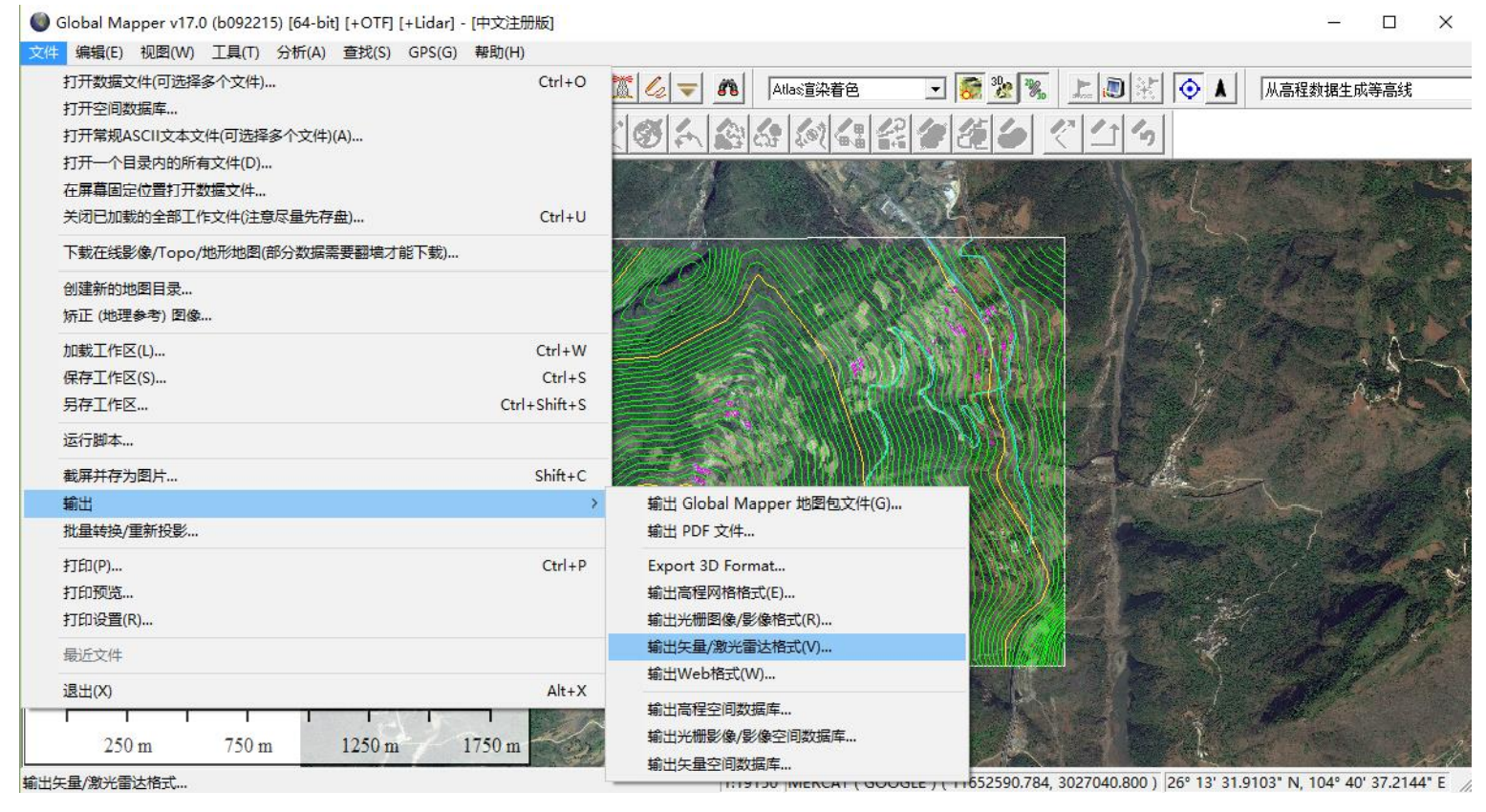Select 输出Web格式(W)...
This screenshot has width=1486, height=812.
[x=787, y=673]
